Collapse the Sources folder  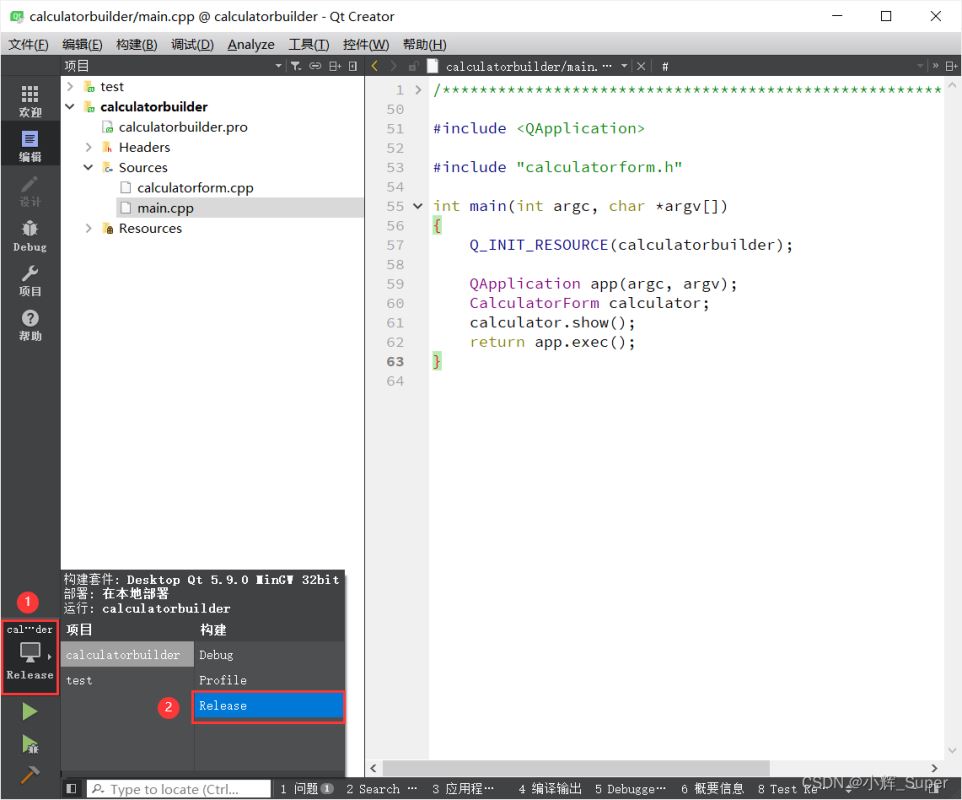coord(89,168)
